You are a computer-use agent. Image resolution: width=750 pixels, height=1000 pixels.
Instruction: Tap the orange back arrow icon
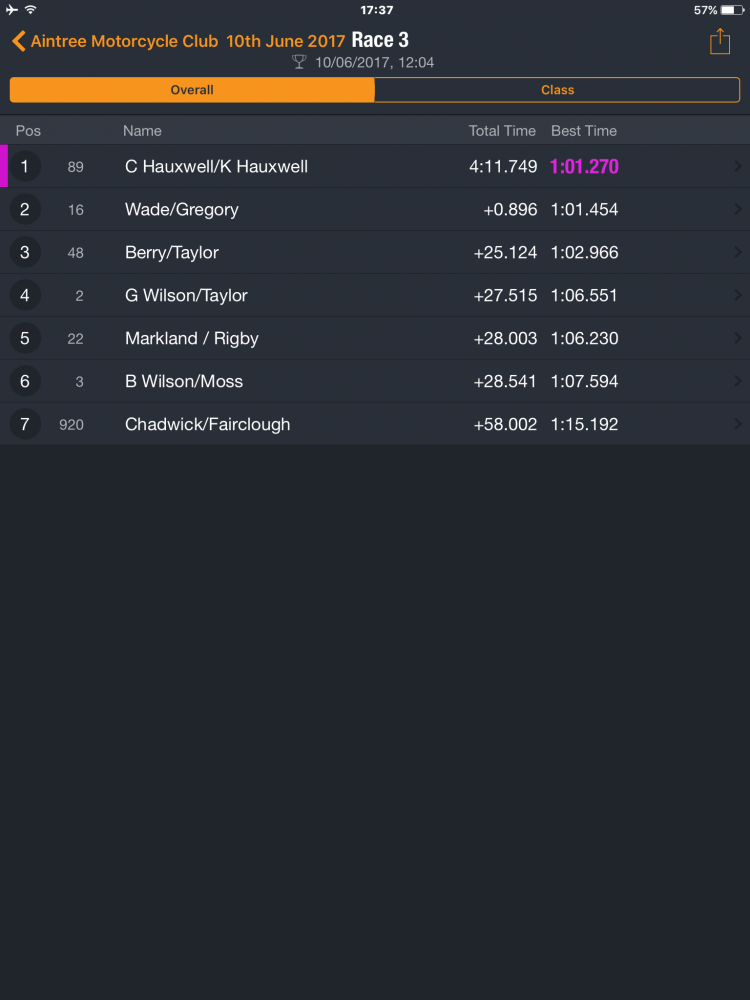coord(18,41)
